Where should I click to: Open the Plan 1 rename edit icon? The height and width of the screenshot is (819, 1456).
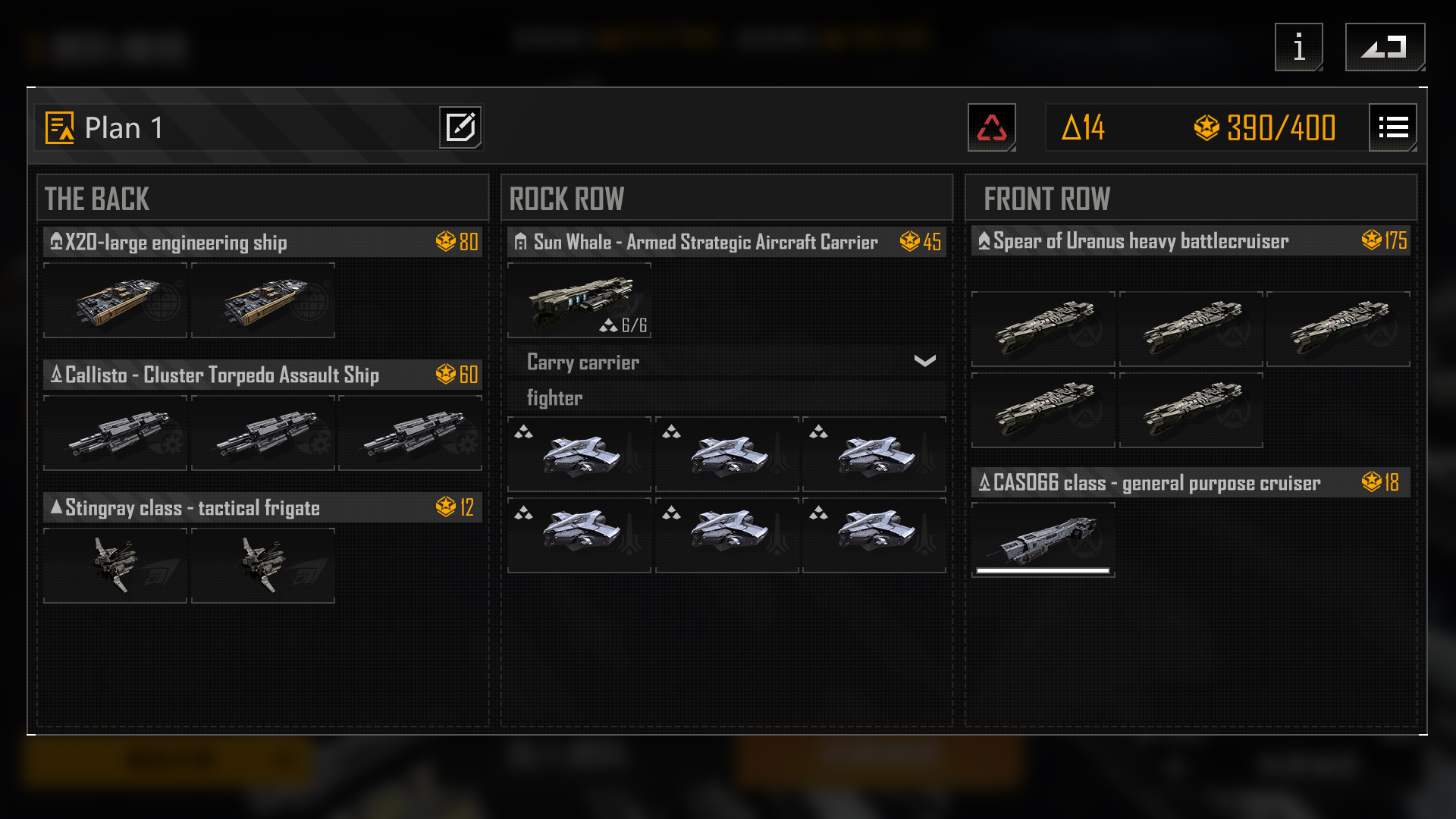[x=460, y=127]
